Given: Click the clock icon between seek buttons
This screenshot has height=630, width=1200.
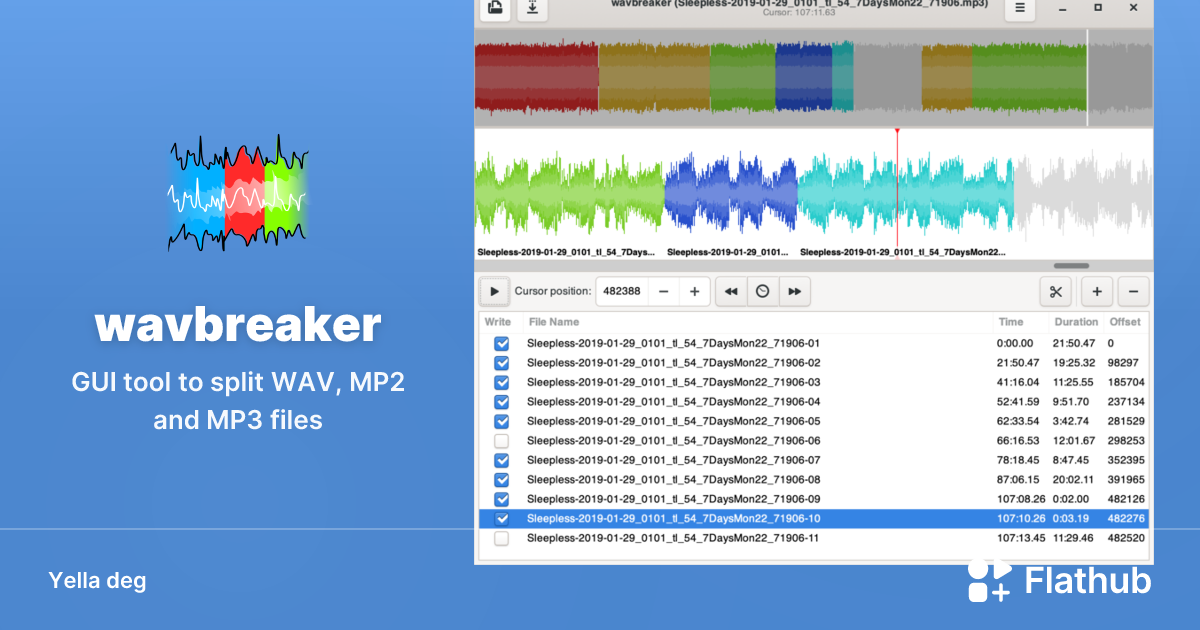Looking at the screenshot, I should click(763, 291).
